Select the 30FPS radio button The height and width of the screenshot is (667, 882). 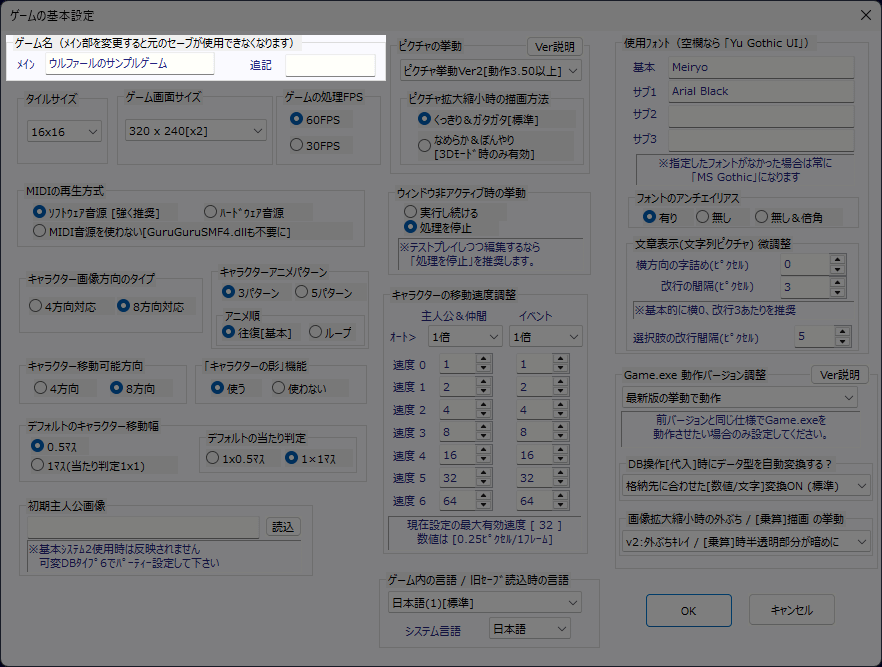(296, 145)
